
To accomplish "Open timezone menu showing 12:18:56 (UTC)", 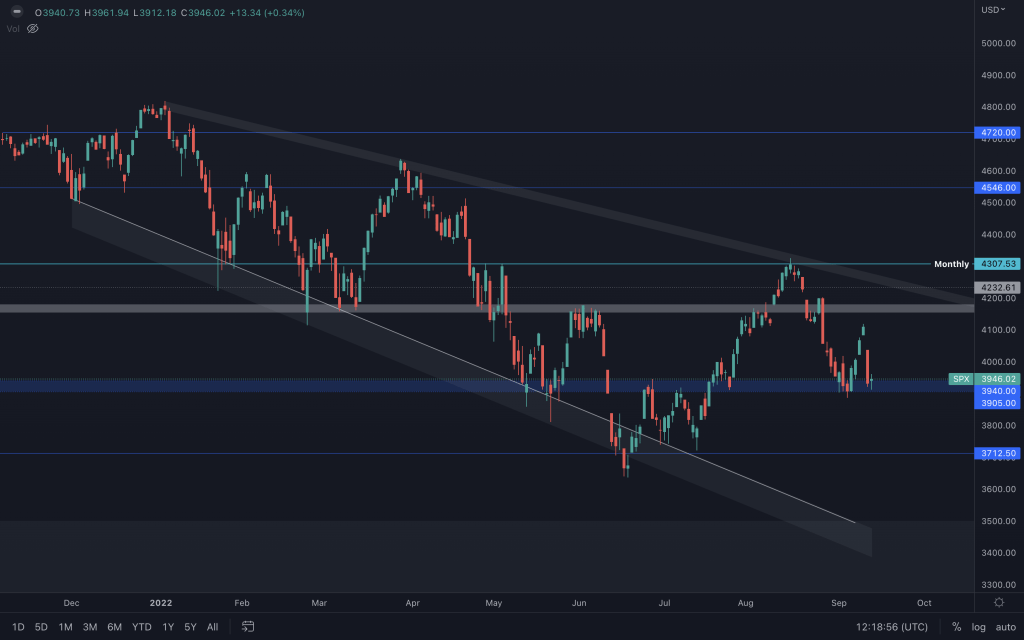I will click(x=887, y=627).
